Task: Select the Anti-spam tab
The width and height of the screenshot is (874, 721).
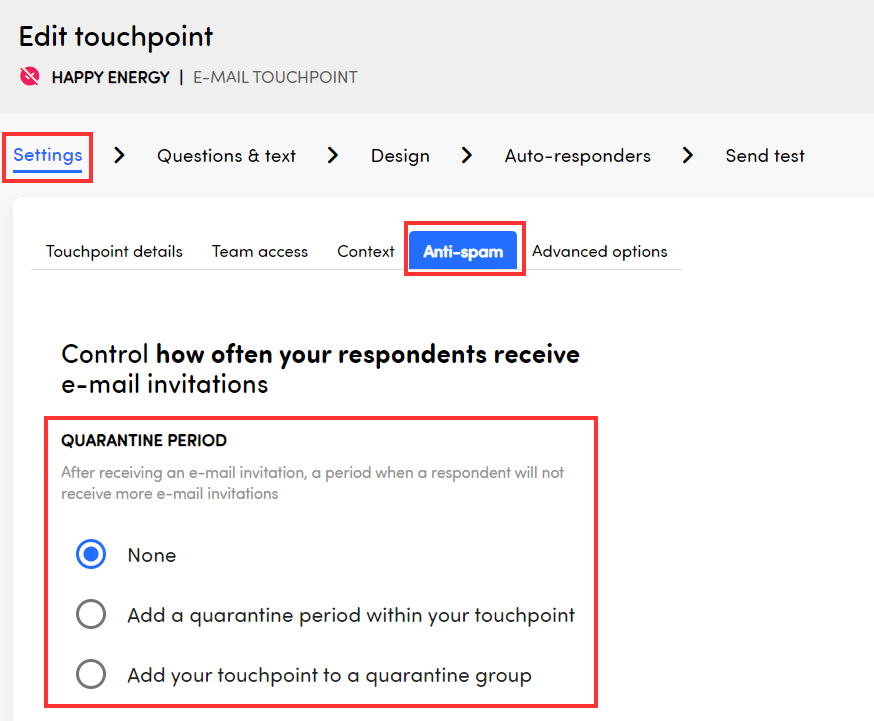Action: (x=463, y=251)
